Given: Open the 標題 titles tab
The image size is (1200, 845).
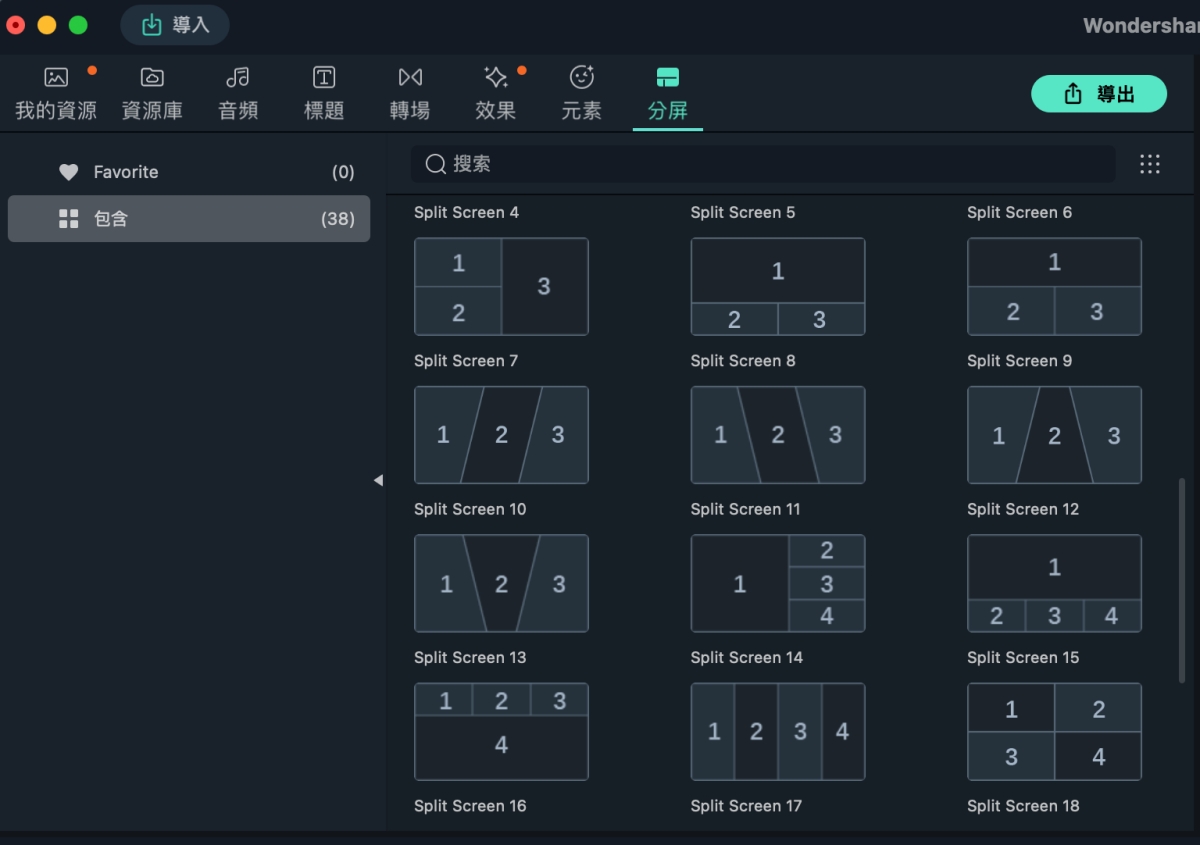Looking at the screenshot, I should click(x=324, y=94).
